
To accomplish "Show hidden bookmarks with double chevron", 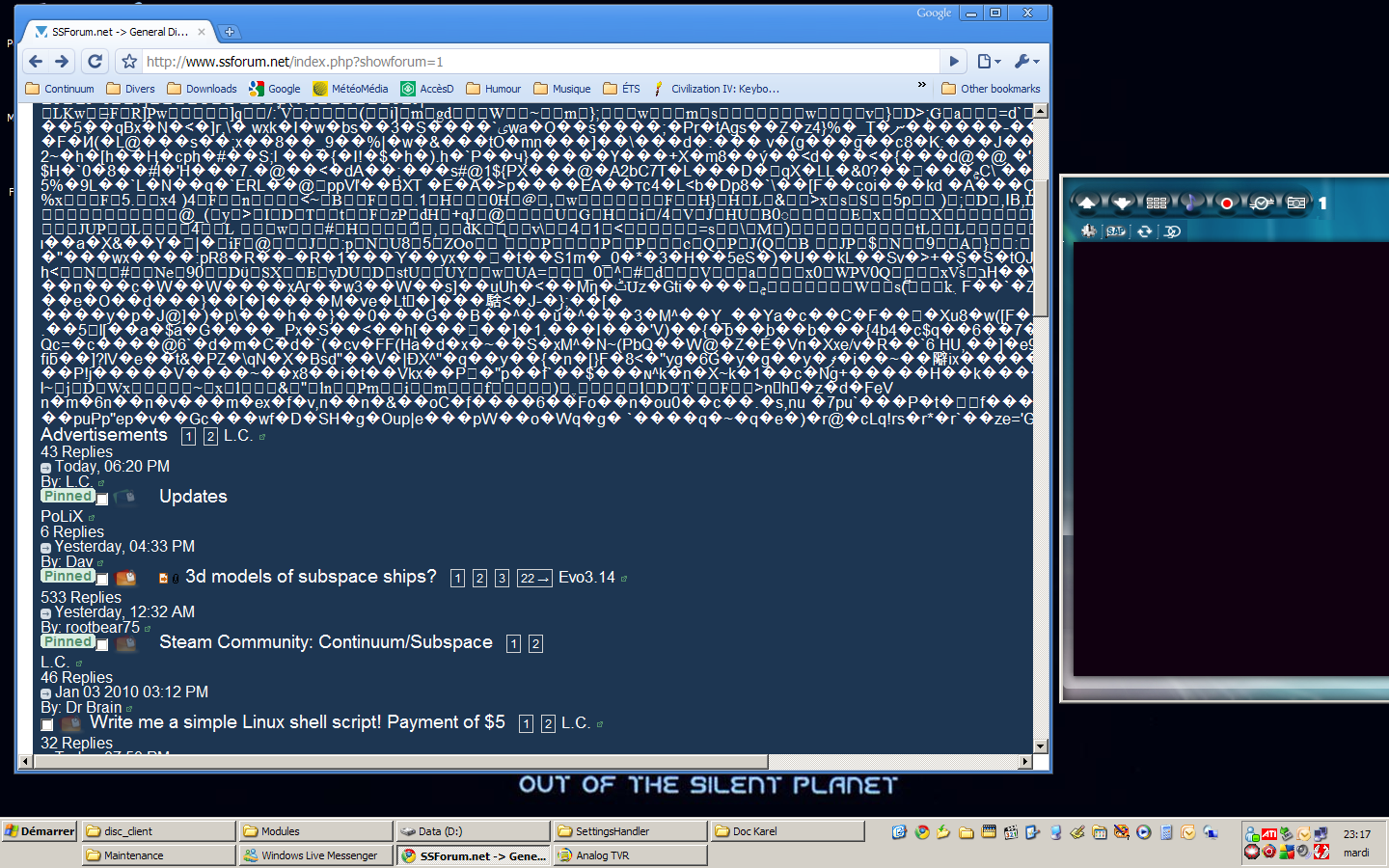I will pos(921,87).
